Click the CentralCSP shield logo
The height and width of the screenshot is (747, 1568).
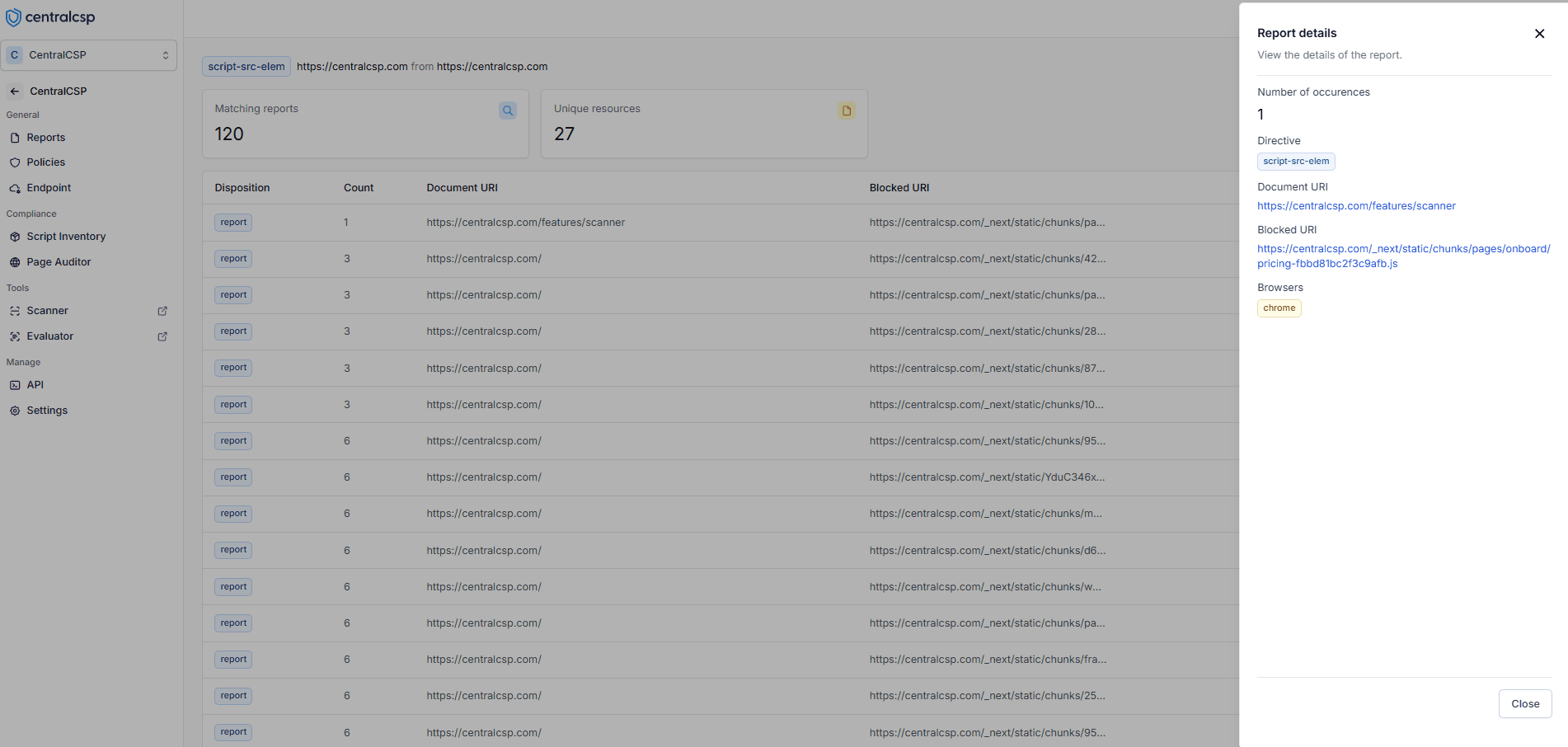click(14, 16)
